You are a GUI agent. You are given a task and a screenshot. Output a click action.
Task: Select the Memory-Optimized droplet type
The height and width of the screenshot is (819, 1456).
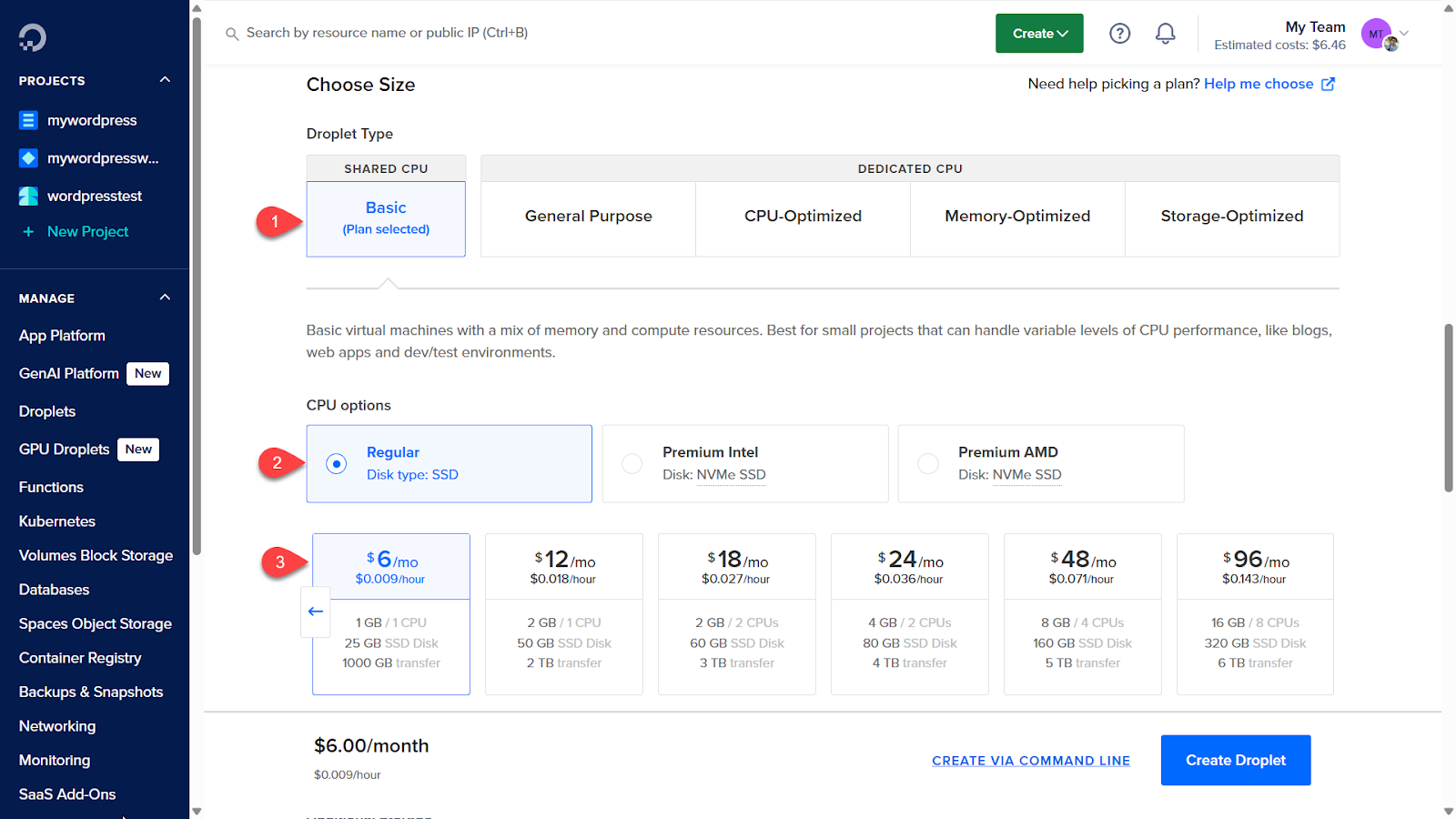coord(1017,218)
